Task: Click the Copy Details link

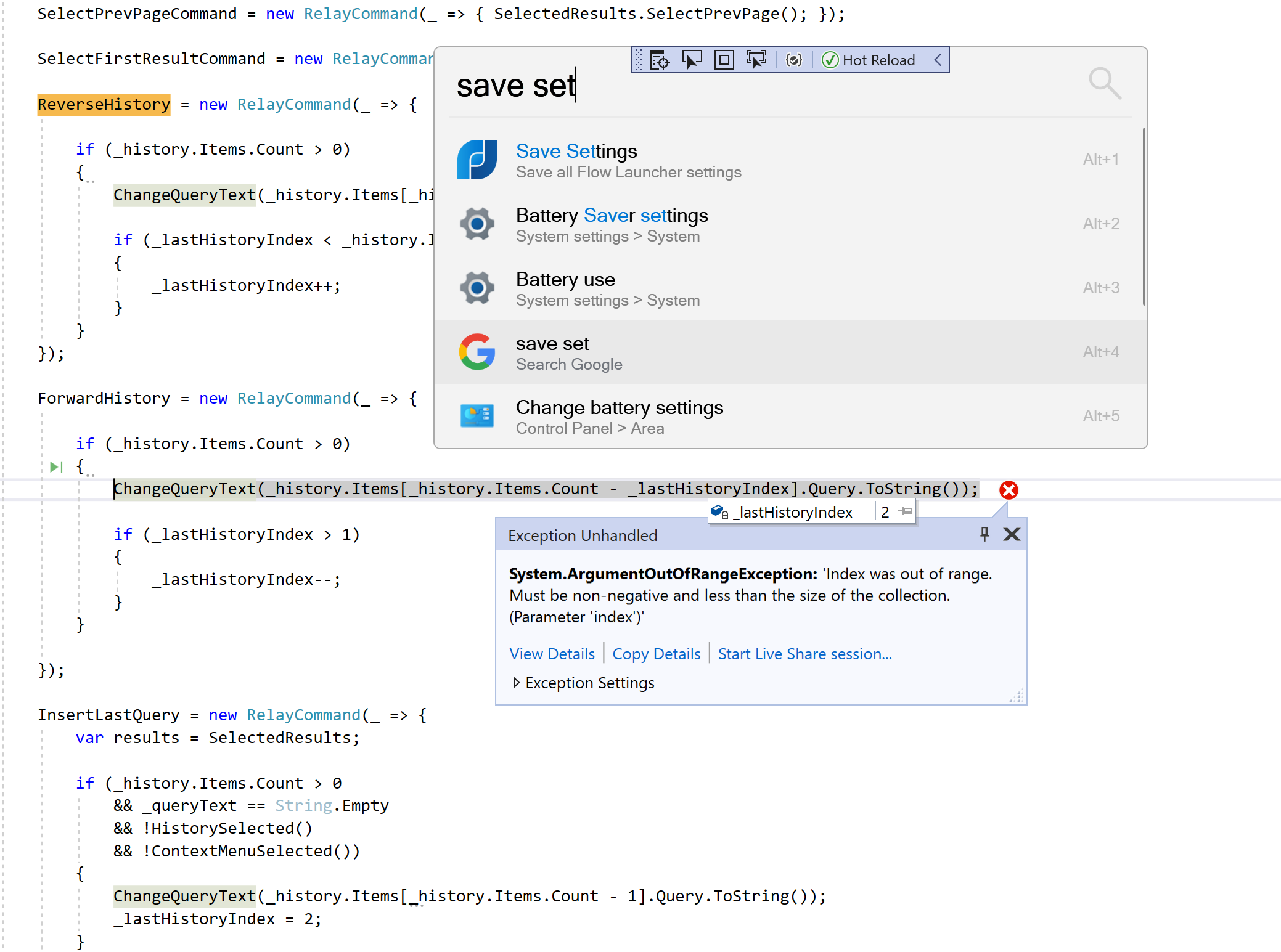Action: point(656,654)
